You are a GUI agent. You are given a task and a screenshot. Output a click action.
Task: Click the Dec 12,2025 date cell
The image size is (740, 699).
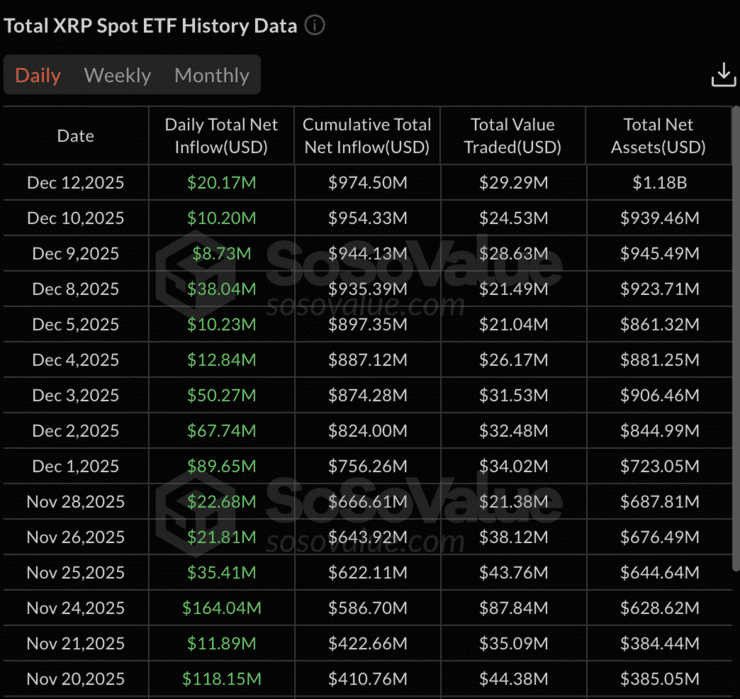point(76,183)
